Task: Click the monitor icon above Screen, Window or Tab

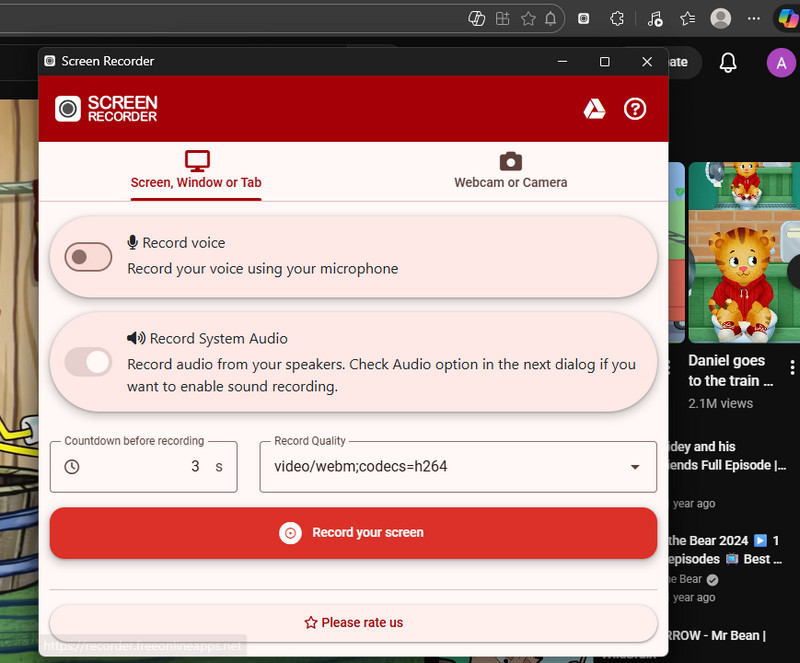Action: 196,158
